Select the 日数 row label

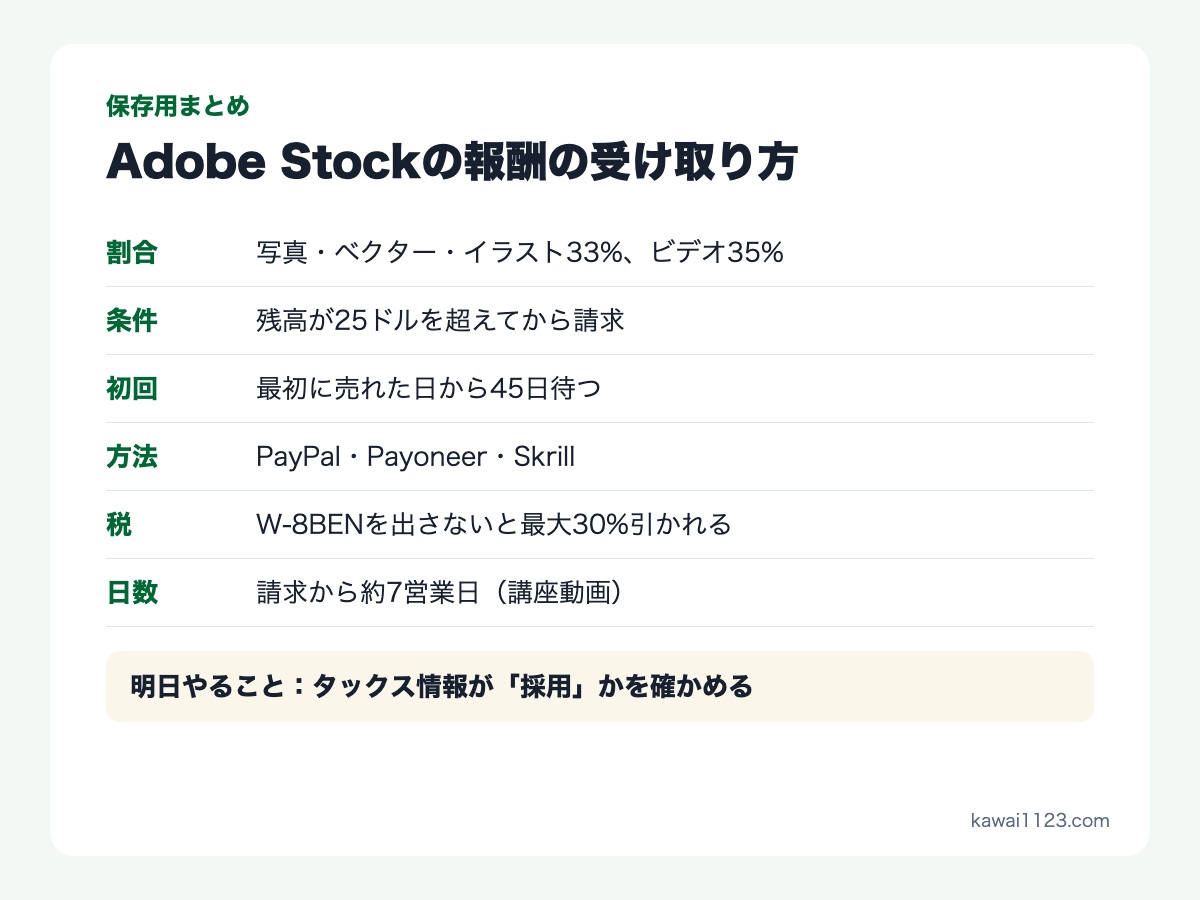[132, 593]
